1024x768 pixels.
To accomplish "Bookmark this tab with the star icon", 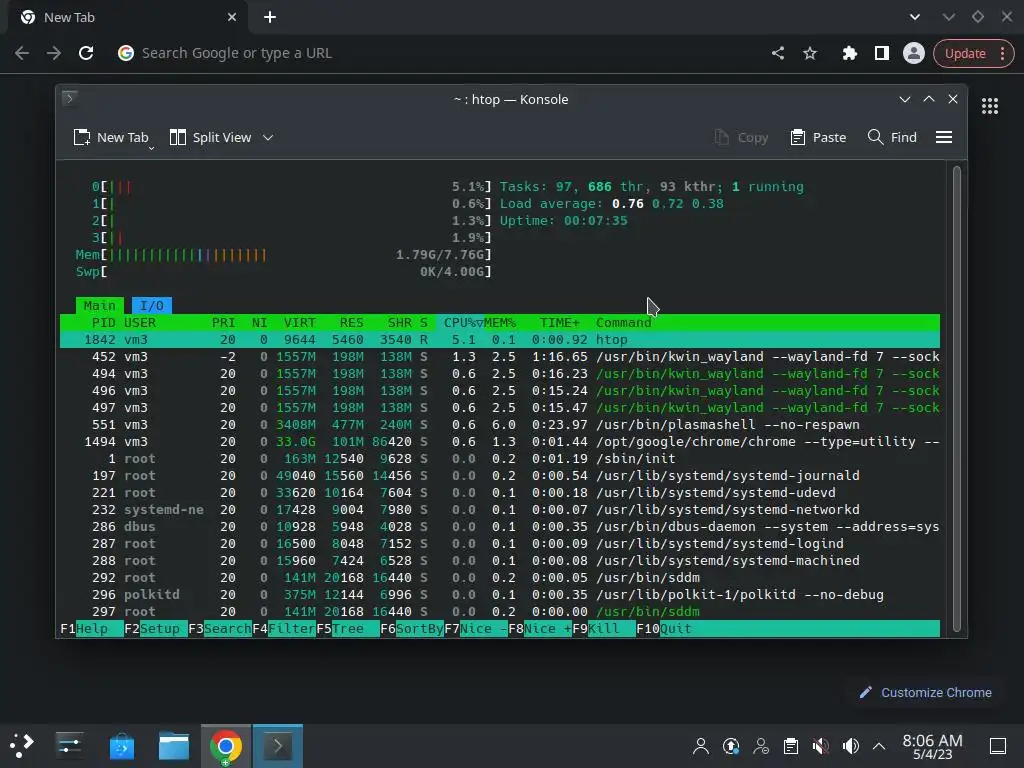I will pyautogui.click(x=810, y=53).
